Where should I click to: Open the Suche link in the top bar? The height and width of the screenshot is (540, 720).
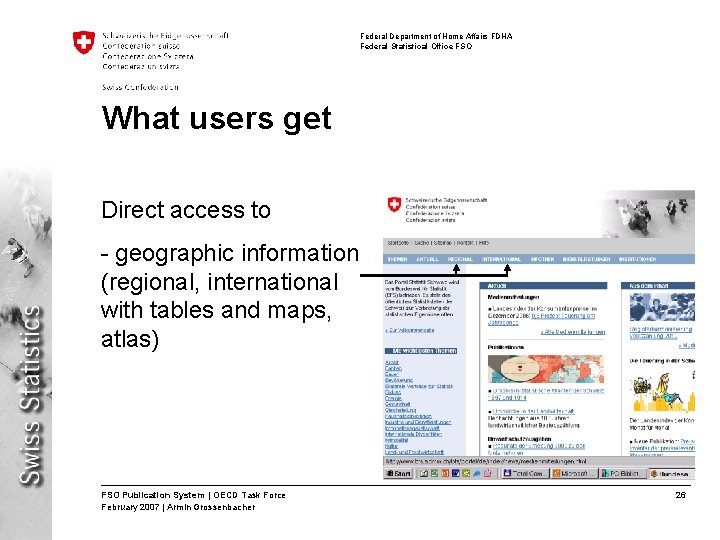point(422,243)
